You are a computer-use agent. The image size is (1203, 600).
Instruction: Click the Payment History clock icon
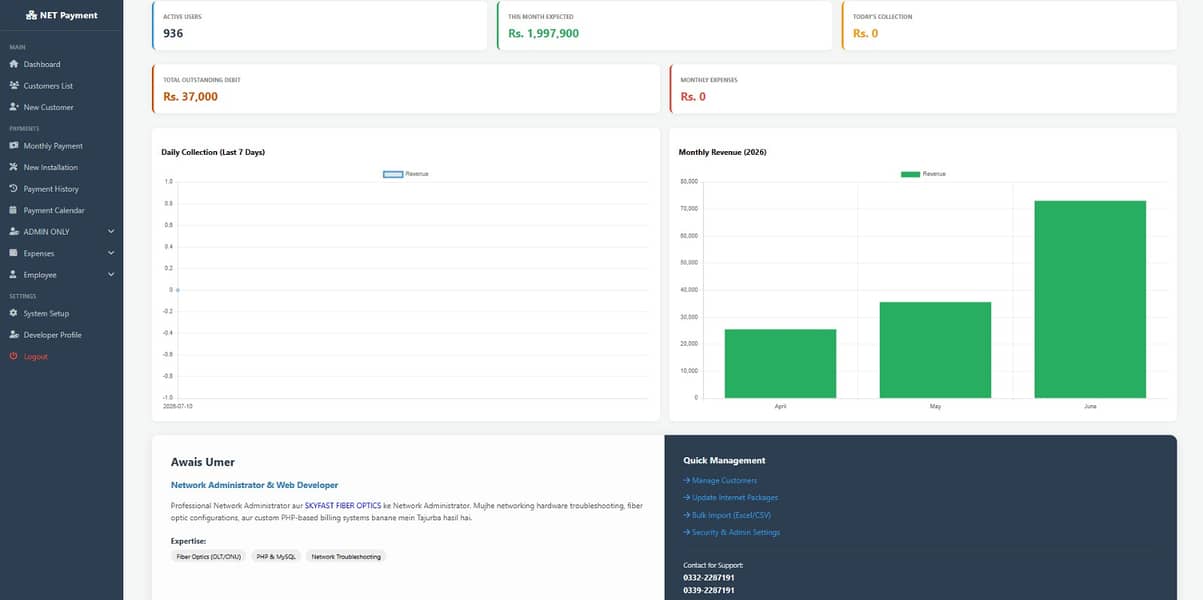[x=14, y=189]
